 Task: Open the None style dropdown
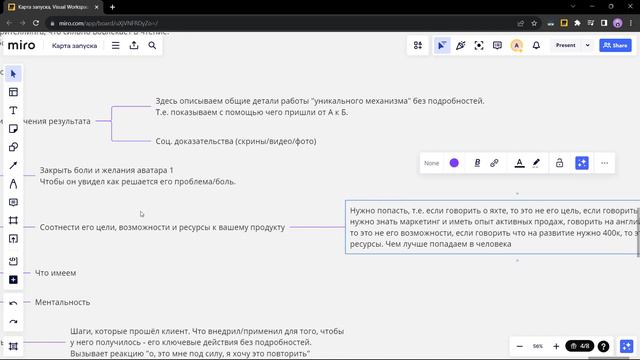(x=431, y=163)
